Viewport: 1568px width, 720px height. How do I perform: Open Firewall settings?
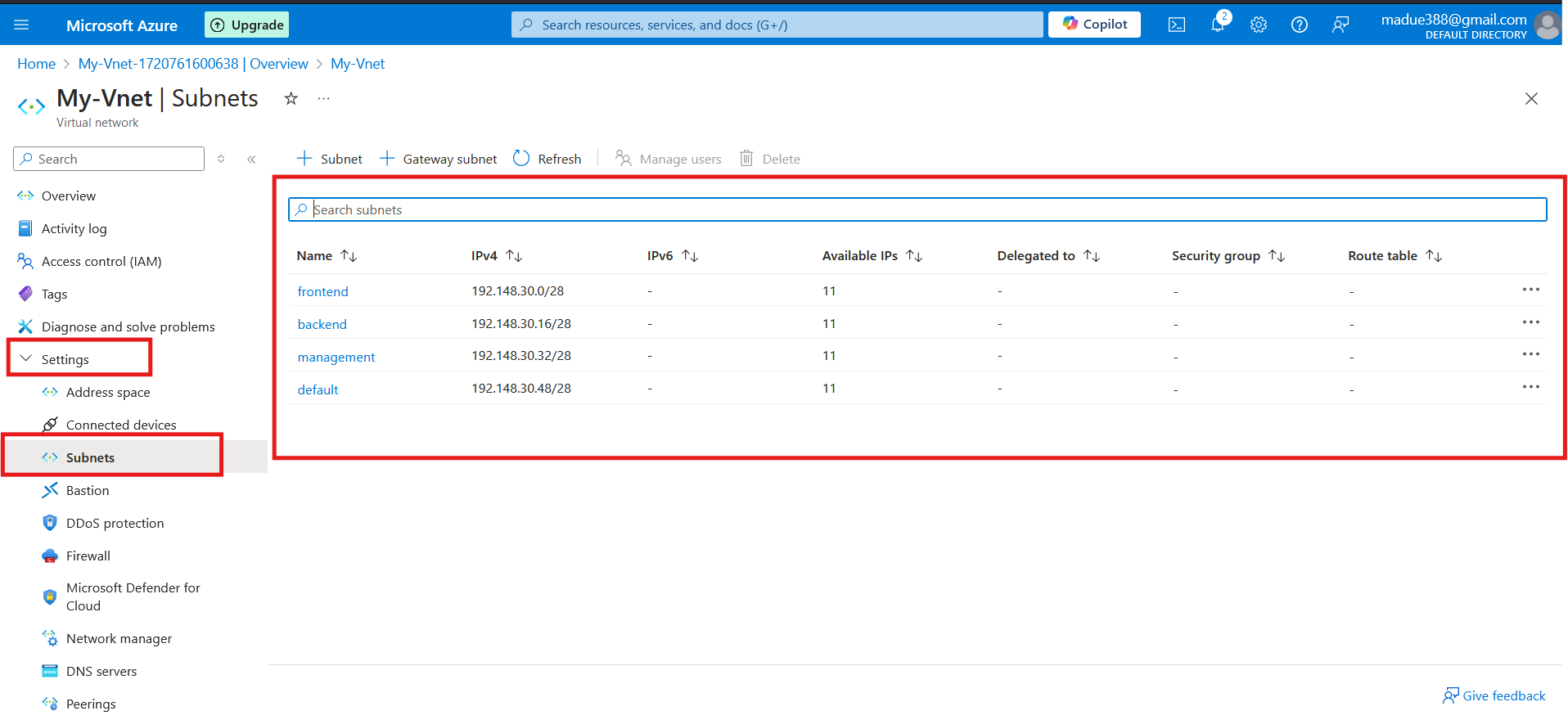click(x=88, y=556)
